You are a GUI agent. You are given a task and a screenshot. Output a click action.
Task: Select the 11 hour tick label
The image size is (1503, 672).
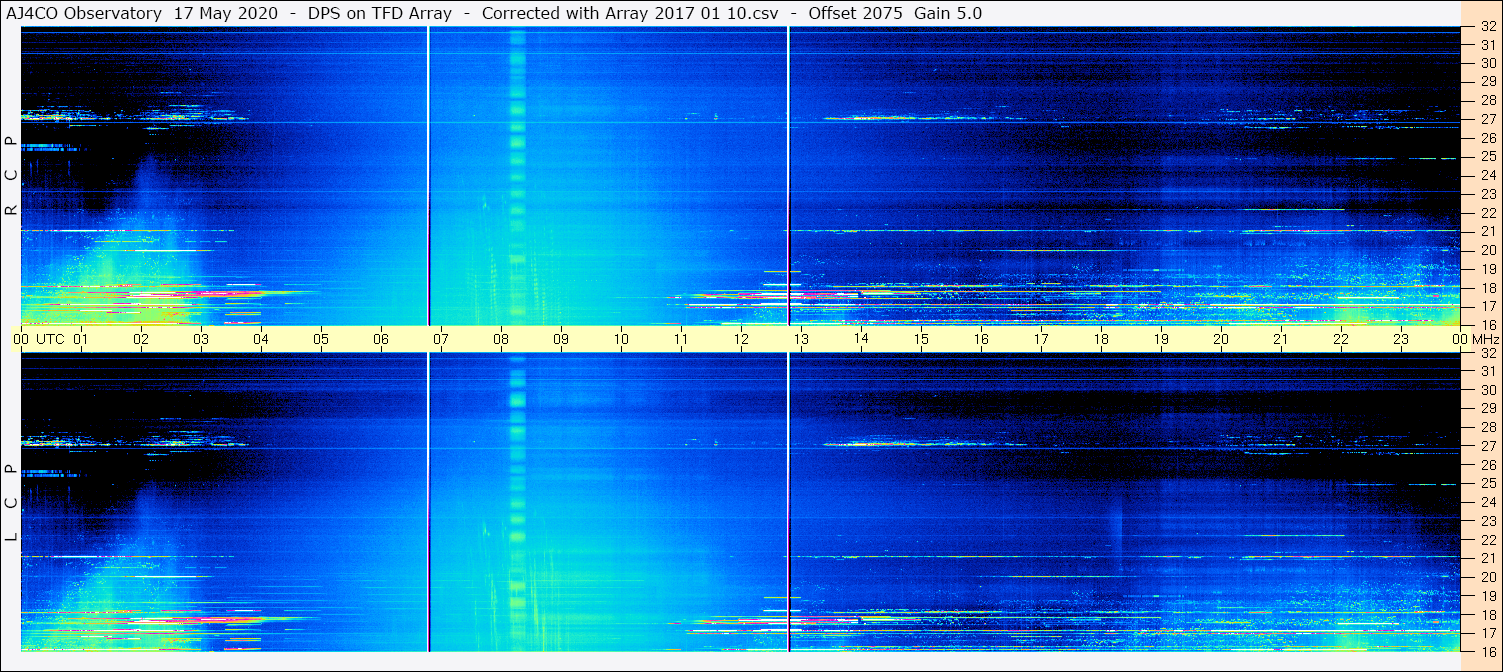681,339
